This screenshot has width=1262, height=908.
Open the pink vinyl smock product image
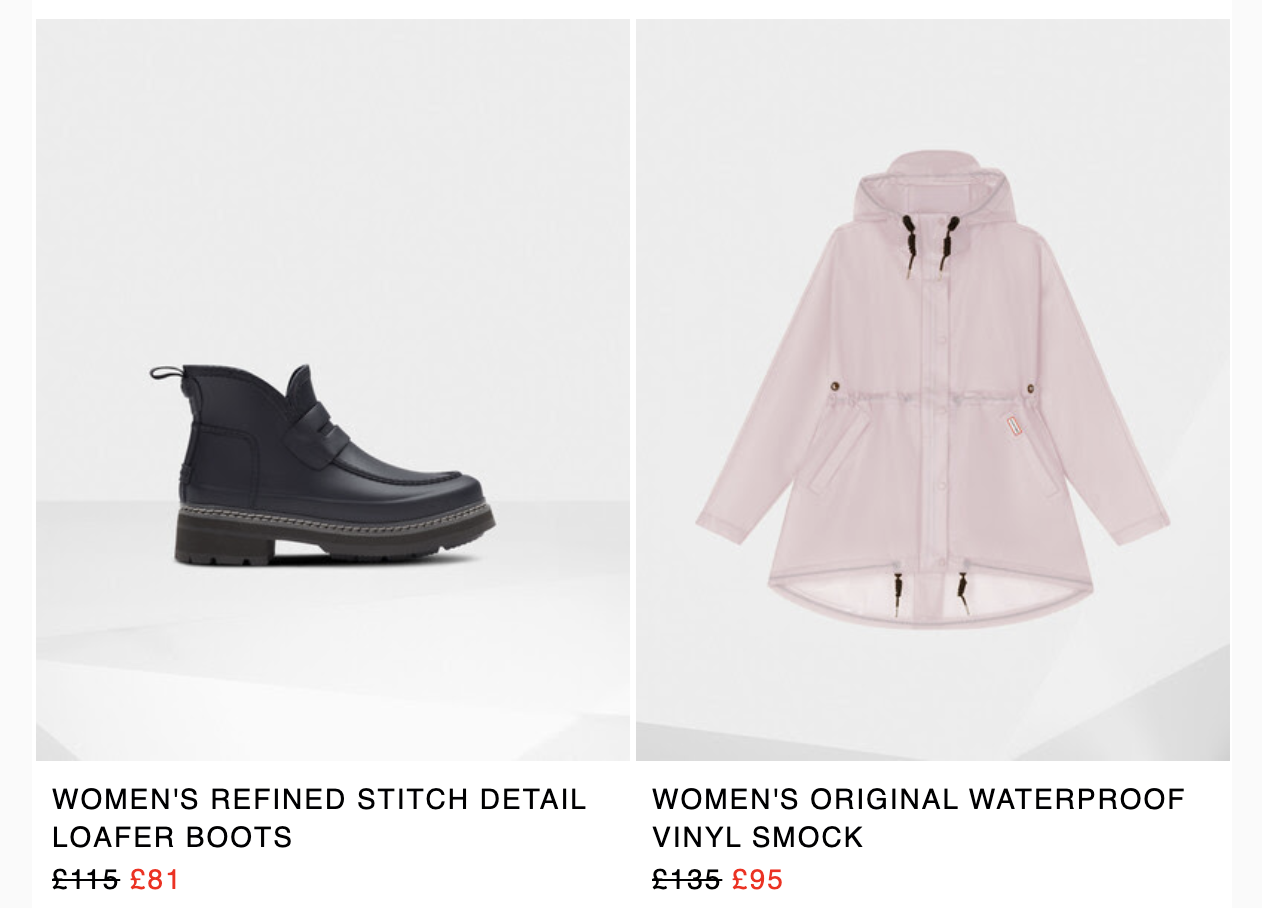coord(933,390)
